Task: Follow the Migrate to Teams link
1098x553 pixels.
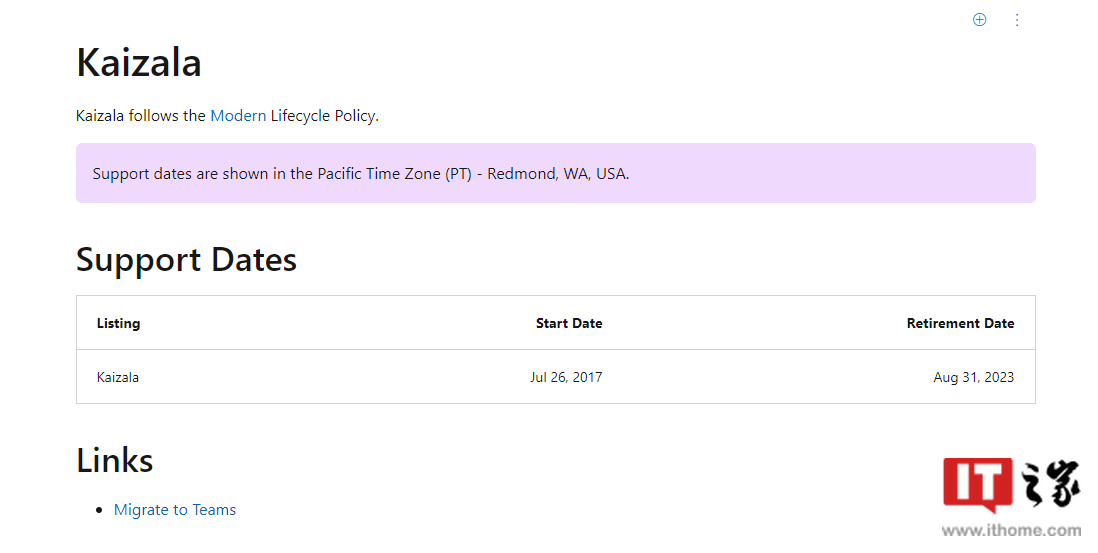Action: click(175, 510)
